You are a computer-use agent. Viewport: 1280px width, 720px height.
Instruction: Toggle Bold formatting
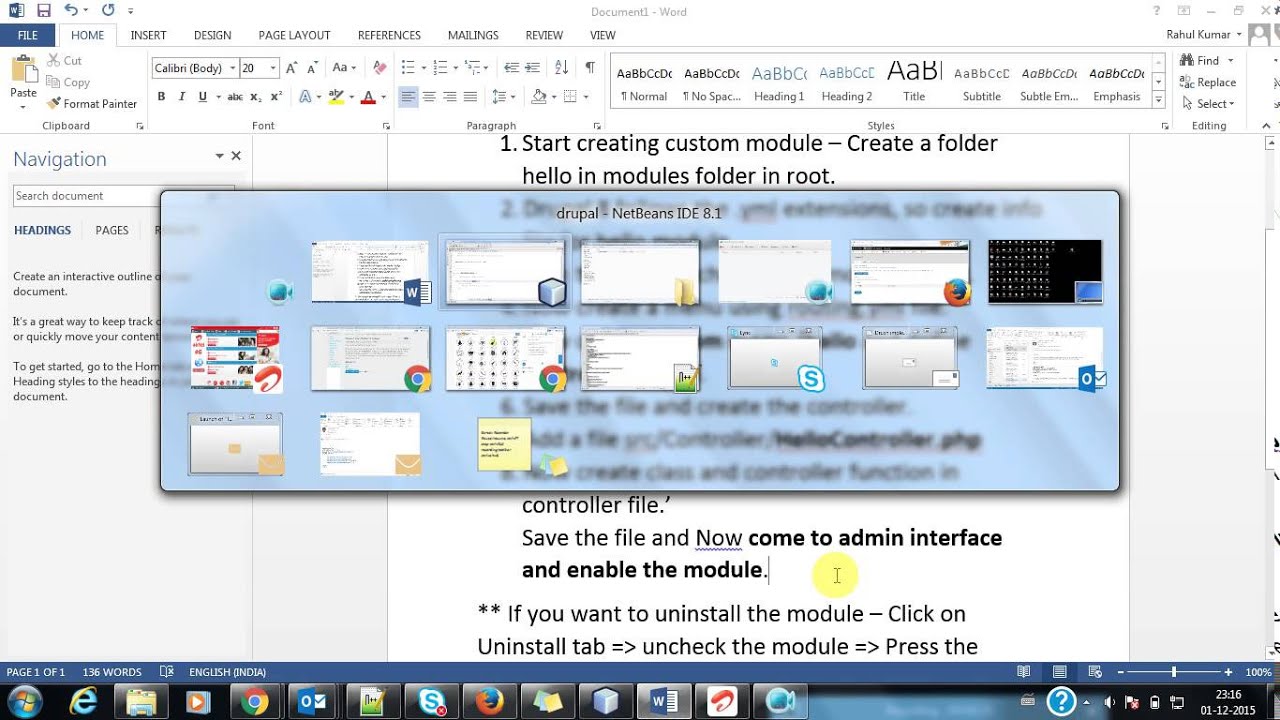161,97
